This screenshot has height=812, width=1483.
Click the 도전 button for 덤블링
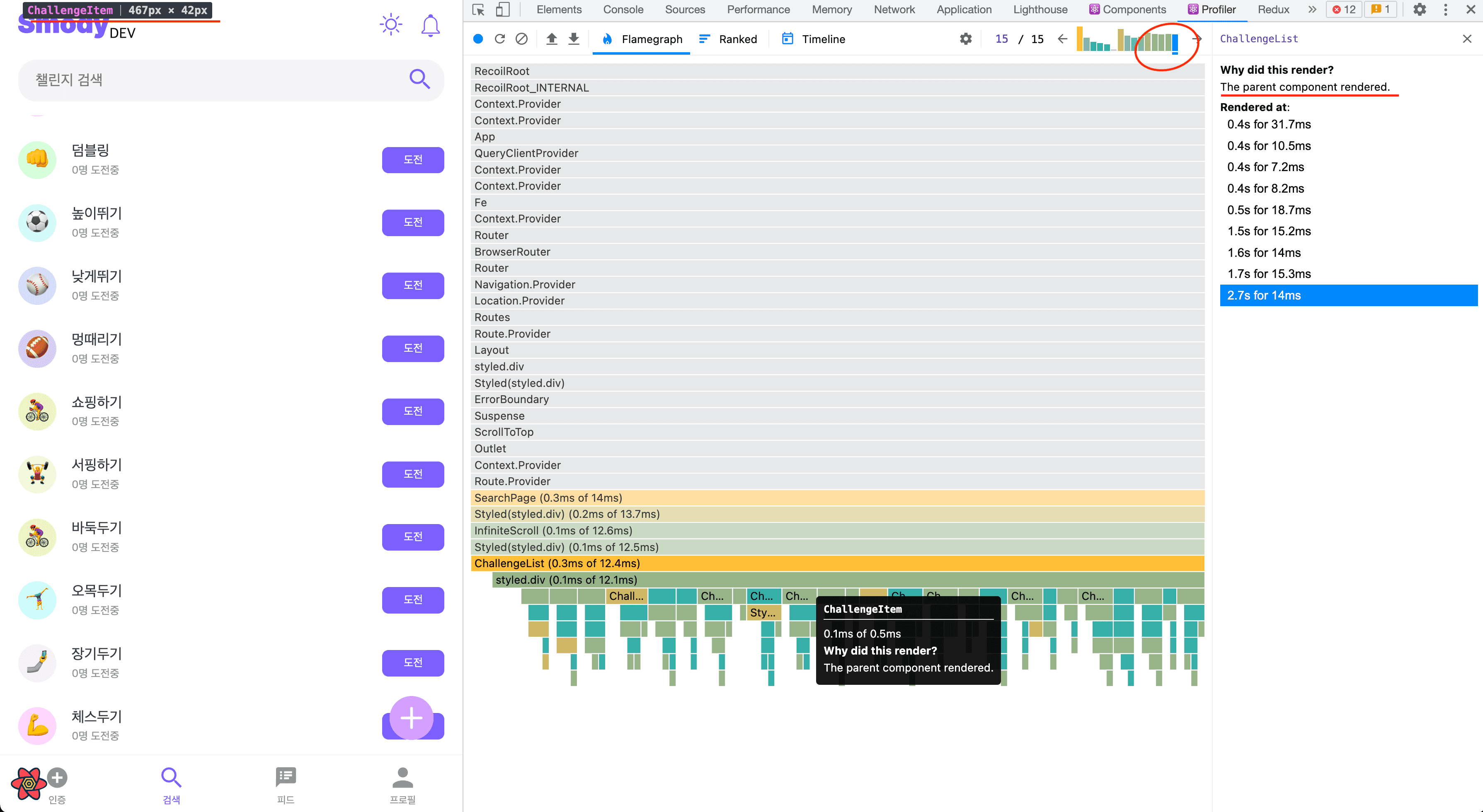[413, 159]
